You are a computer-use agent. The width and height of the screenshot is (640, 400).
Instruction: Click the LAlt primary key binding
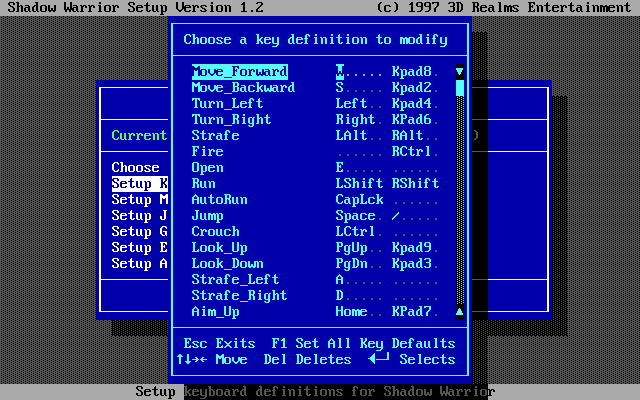(x=351, y=136)
